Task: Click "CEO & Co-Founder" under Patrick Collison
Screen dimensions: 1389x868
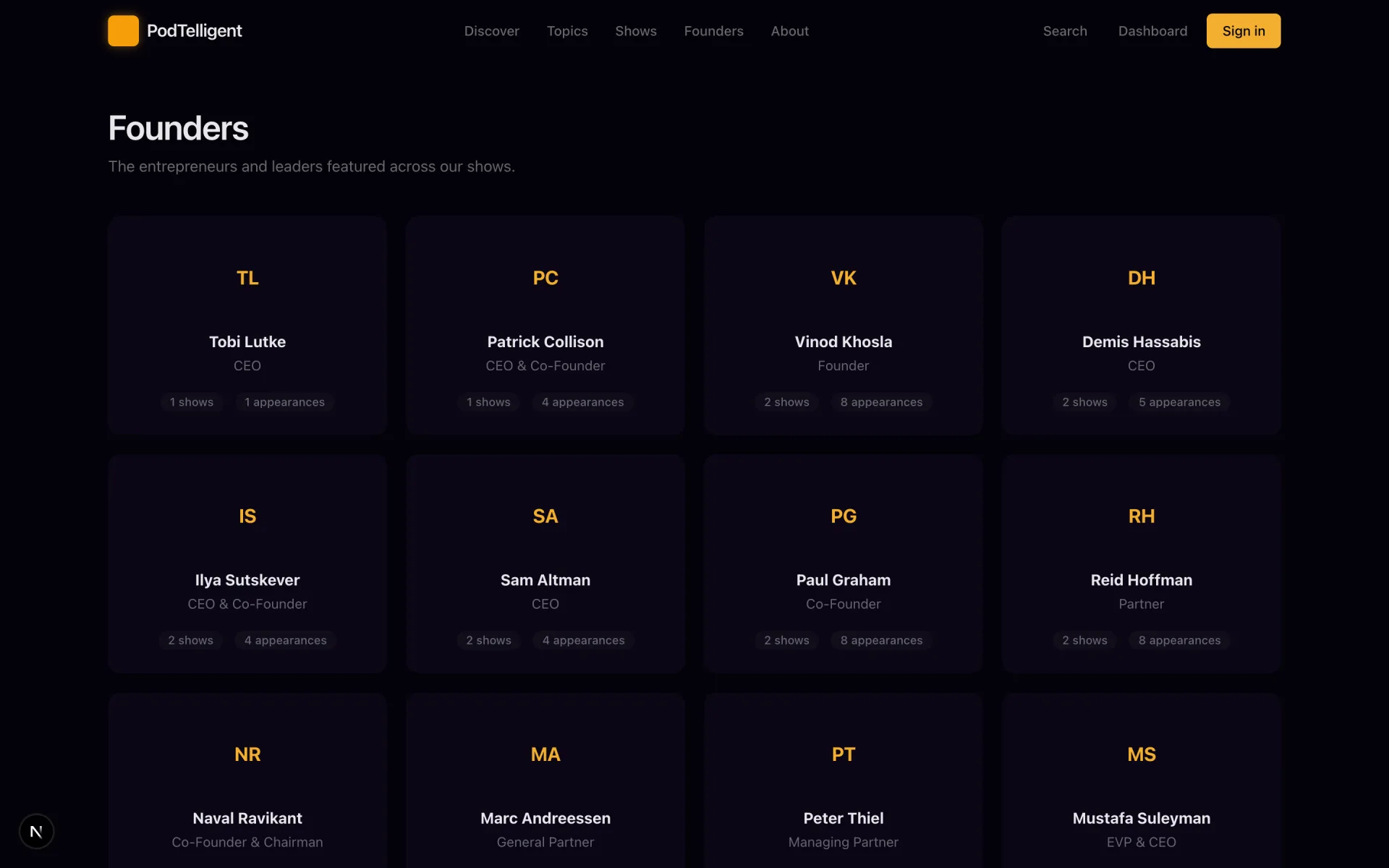Action: (x=545, y=366)
